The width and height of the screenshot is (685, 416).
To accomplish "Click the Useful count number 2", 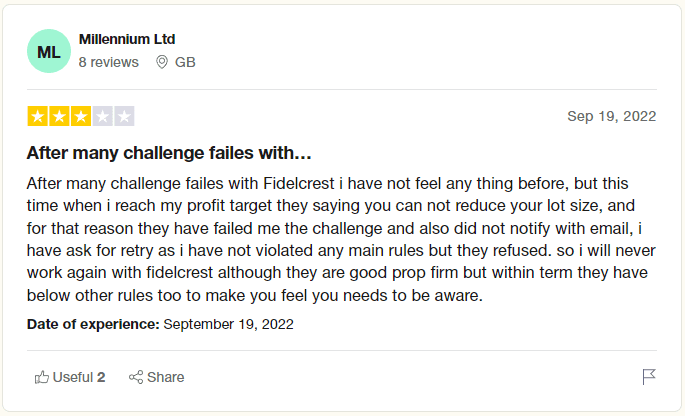I will [x=101, y=377].
